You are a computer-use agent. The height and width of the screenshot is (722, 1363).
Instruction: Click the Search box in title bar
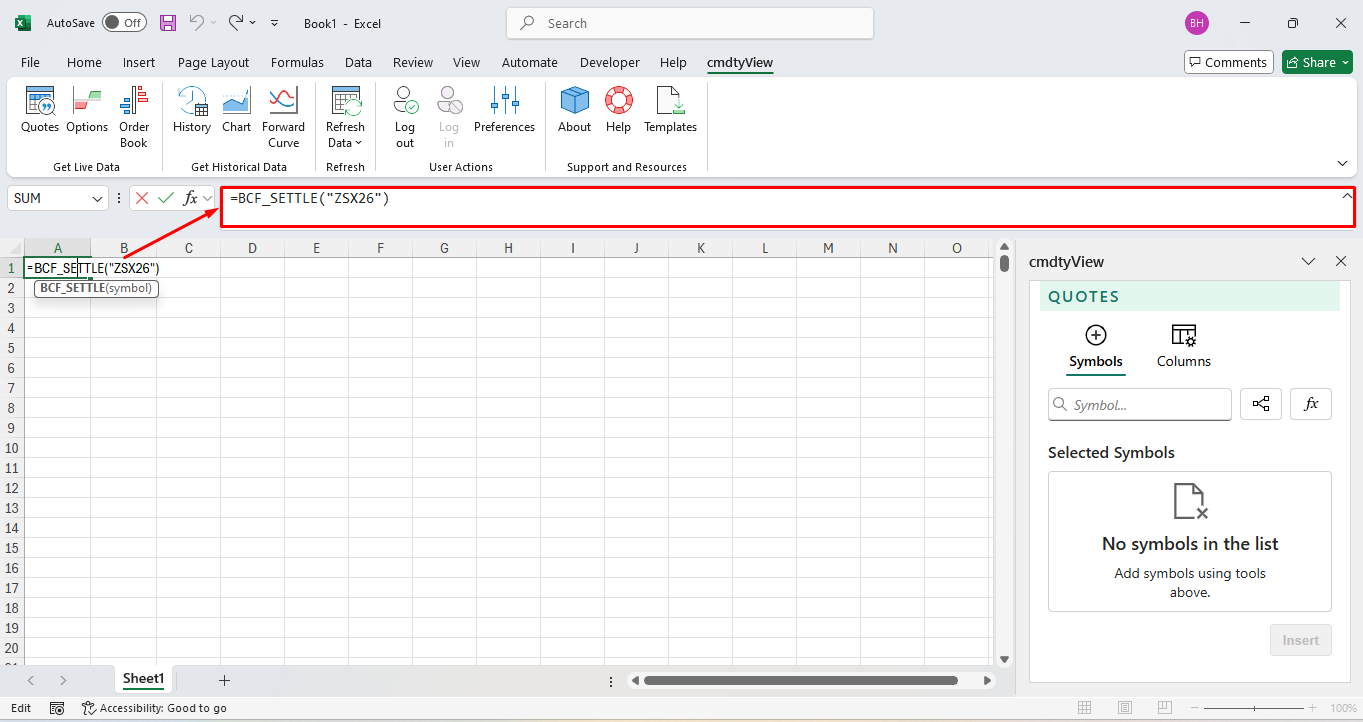(690, 23)
